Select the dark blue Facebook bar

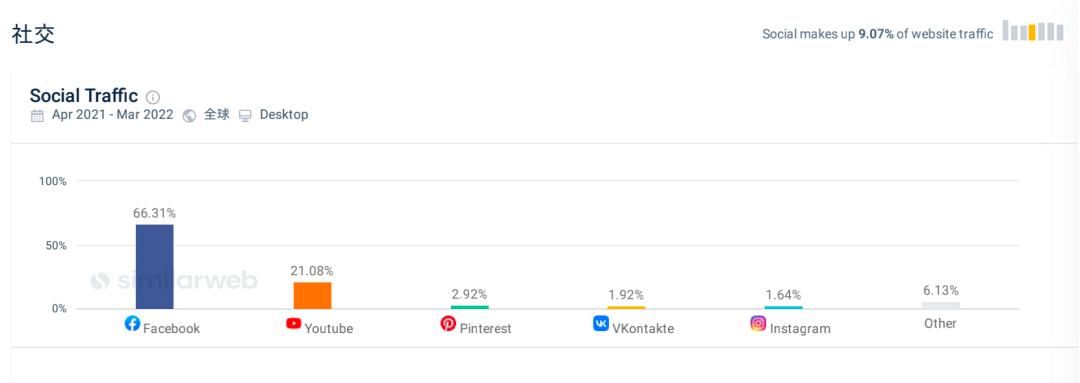tap(154, 267)
